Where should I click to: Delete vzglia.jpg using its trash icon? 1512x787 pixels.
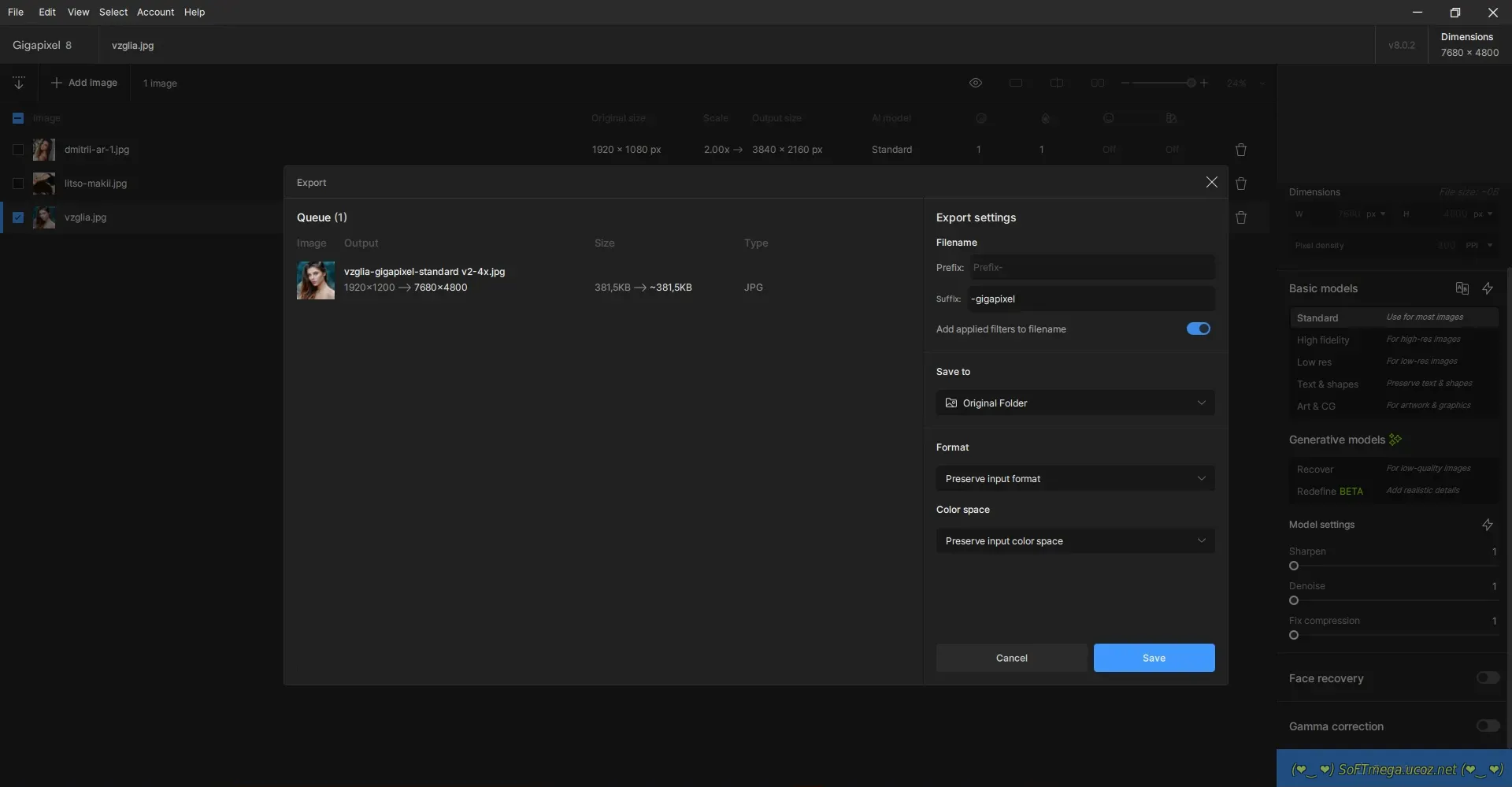[1241, 217]
